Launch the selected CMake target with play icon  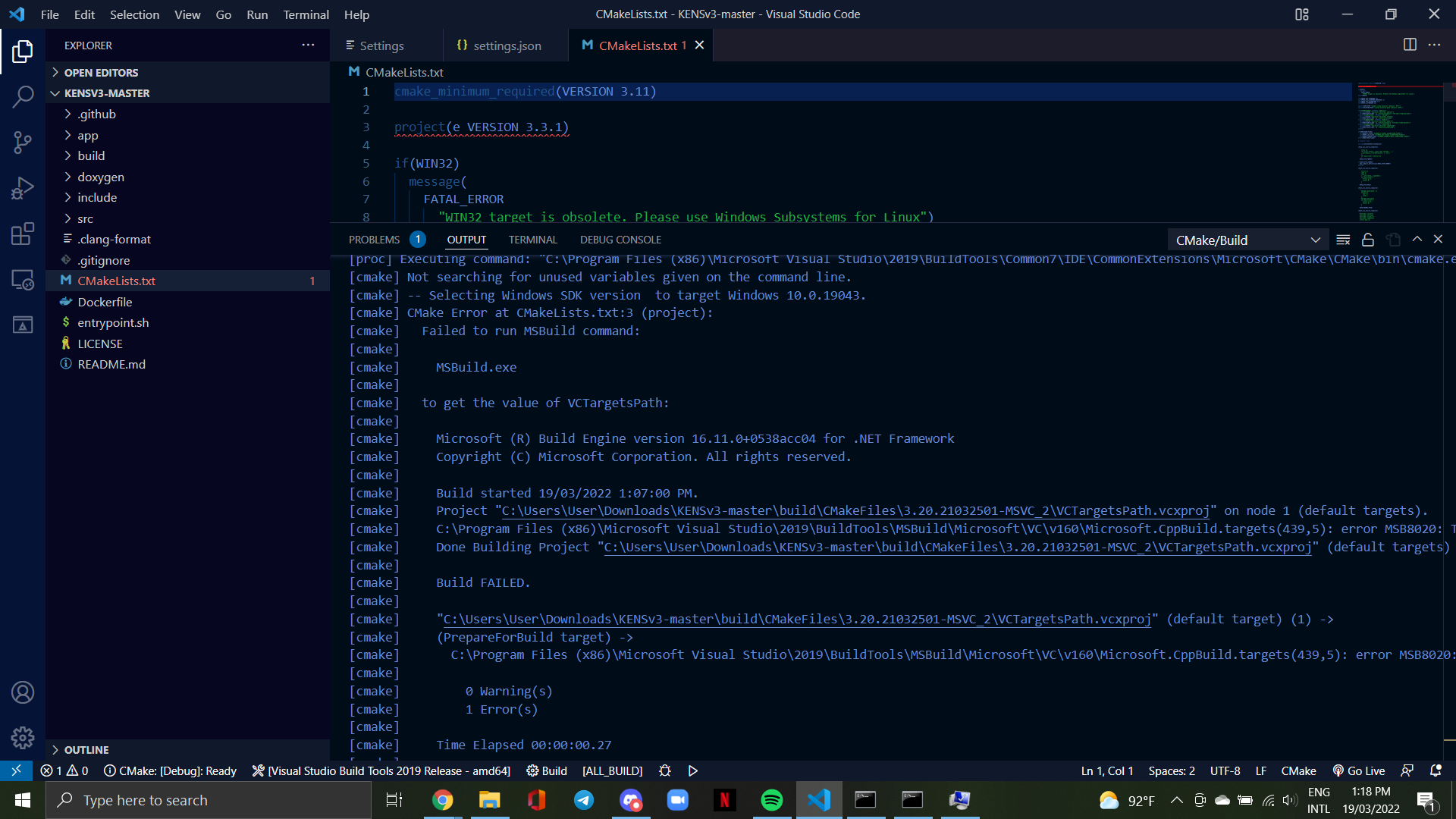pyautogui.click(x=692, y=770)
